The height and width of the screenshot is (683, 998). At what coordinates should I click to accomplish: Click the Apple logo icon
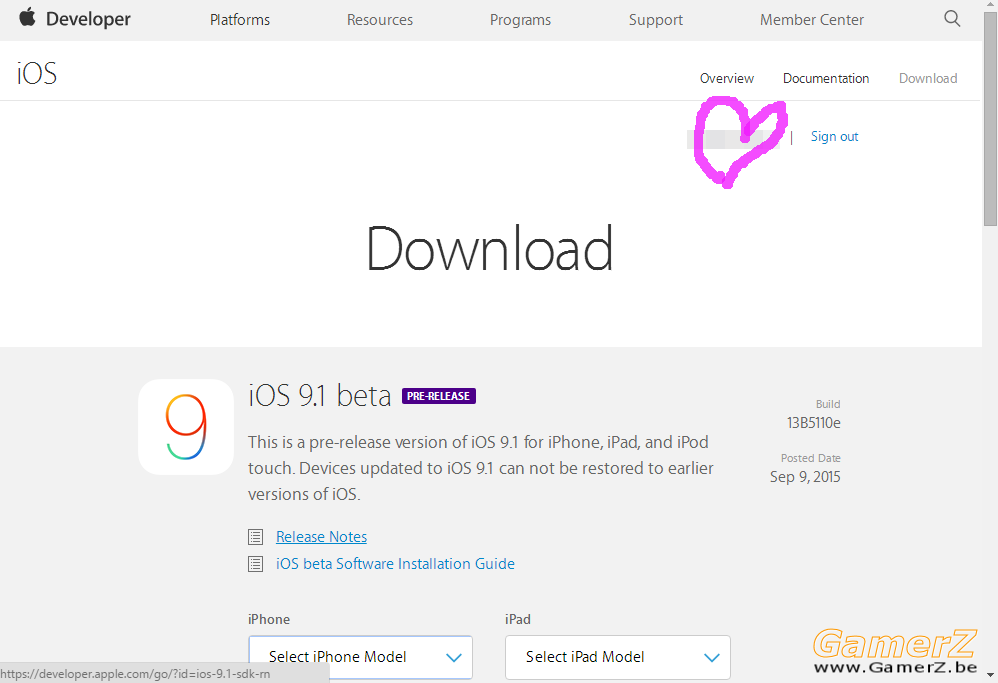27,17
